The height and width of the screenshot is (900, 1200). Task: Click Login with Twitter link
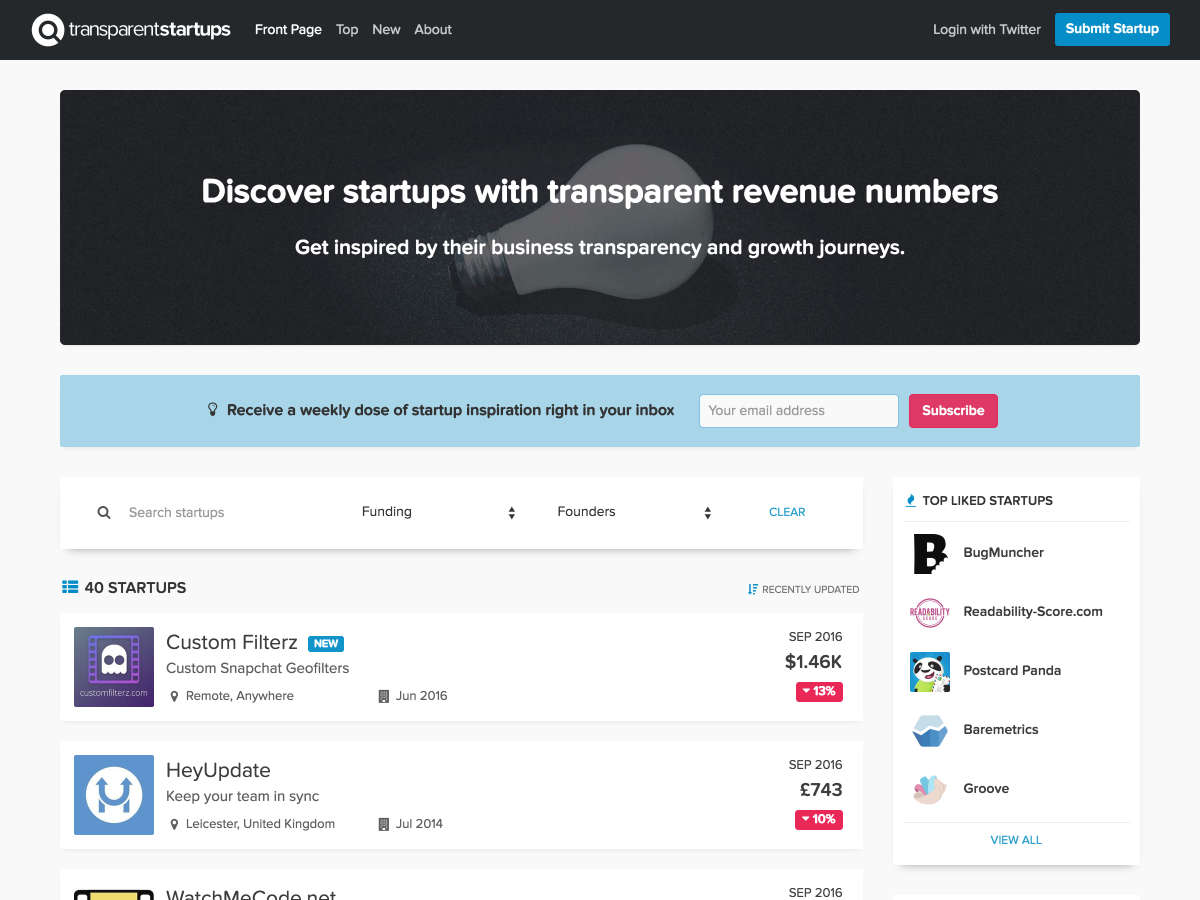(987, 30)
